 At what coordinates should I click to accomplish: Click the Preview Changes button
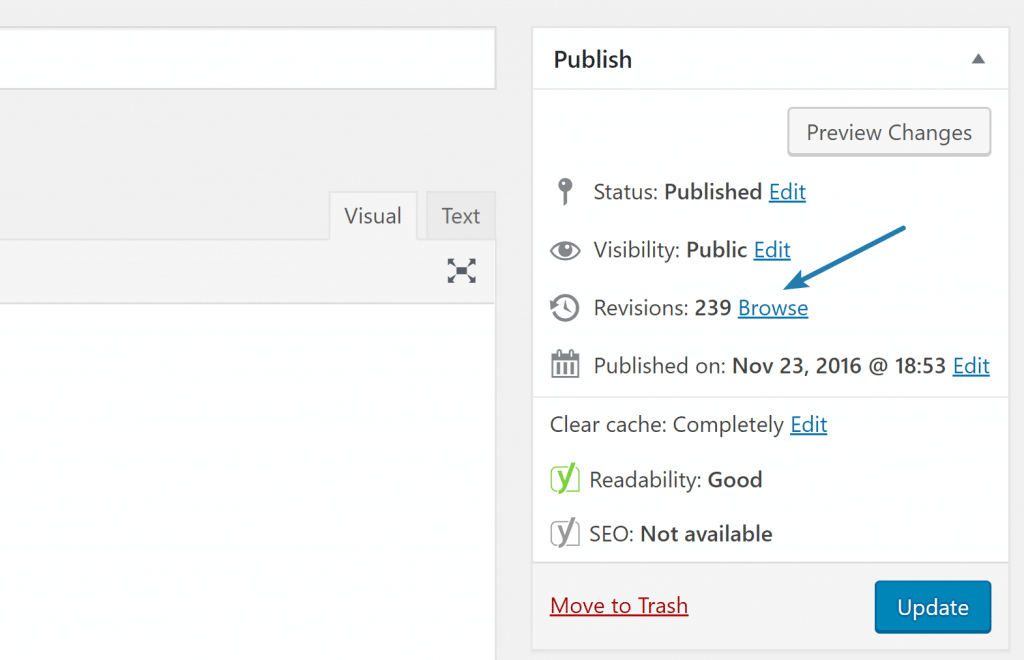click(x=888, y=132)
